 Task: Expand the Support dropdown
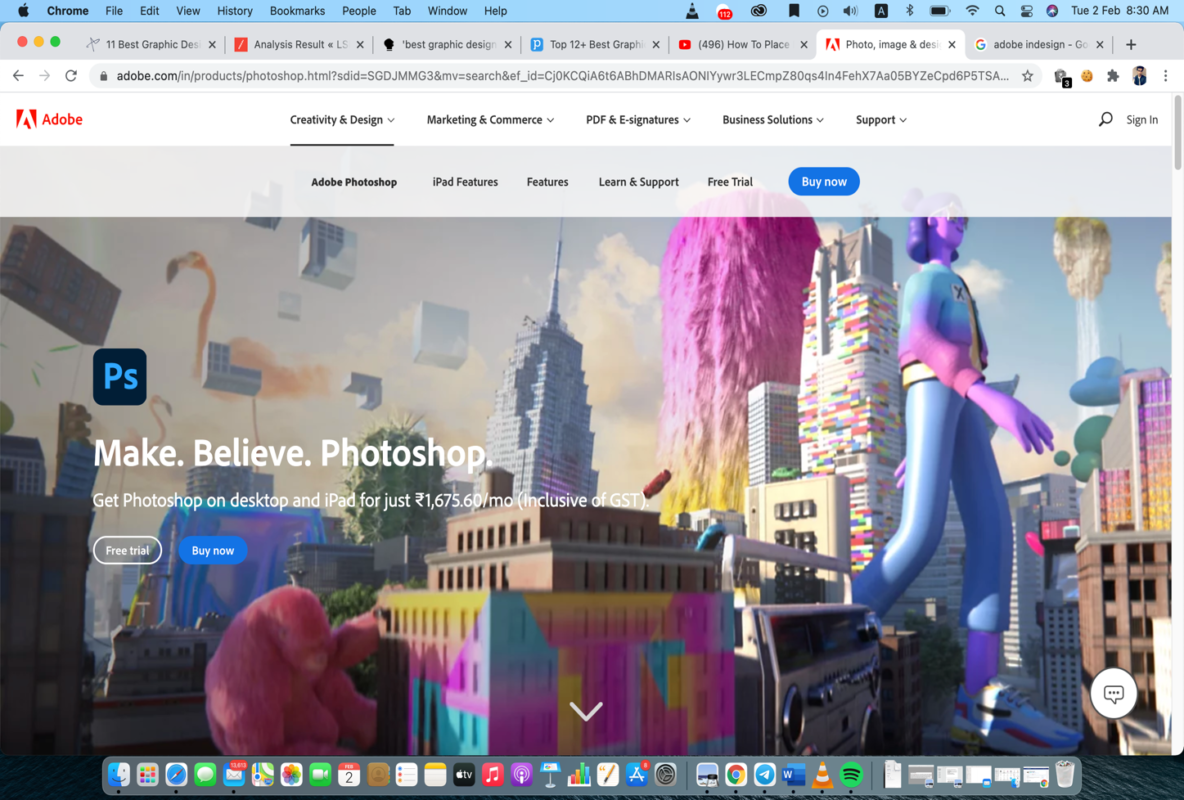click(x=880, y=119)
